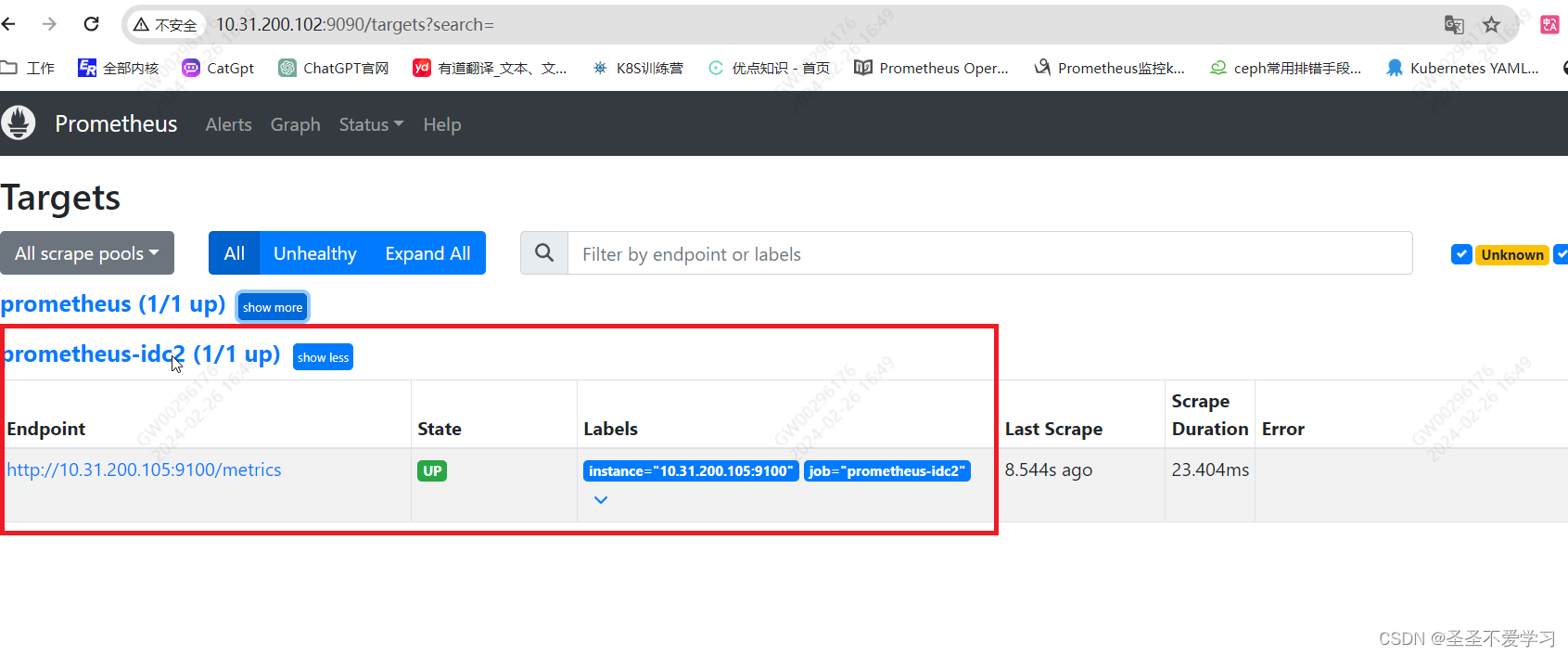Click the yellow Unknown badge label

tap(1512, 254)
